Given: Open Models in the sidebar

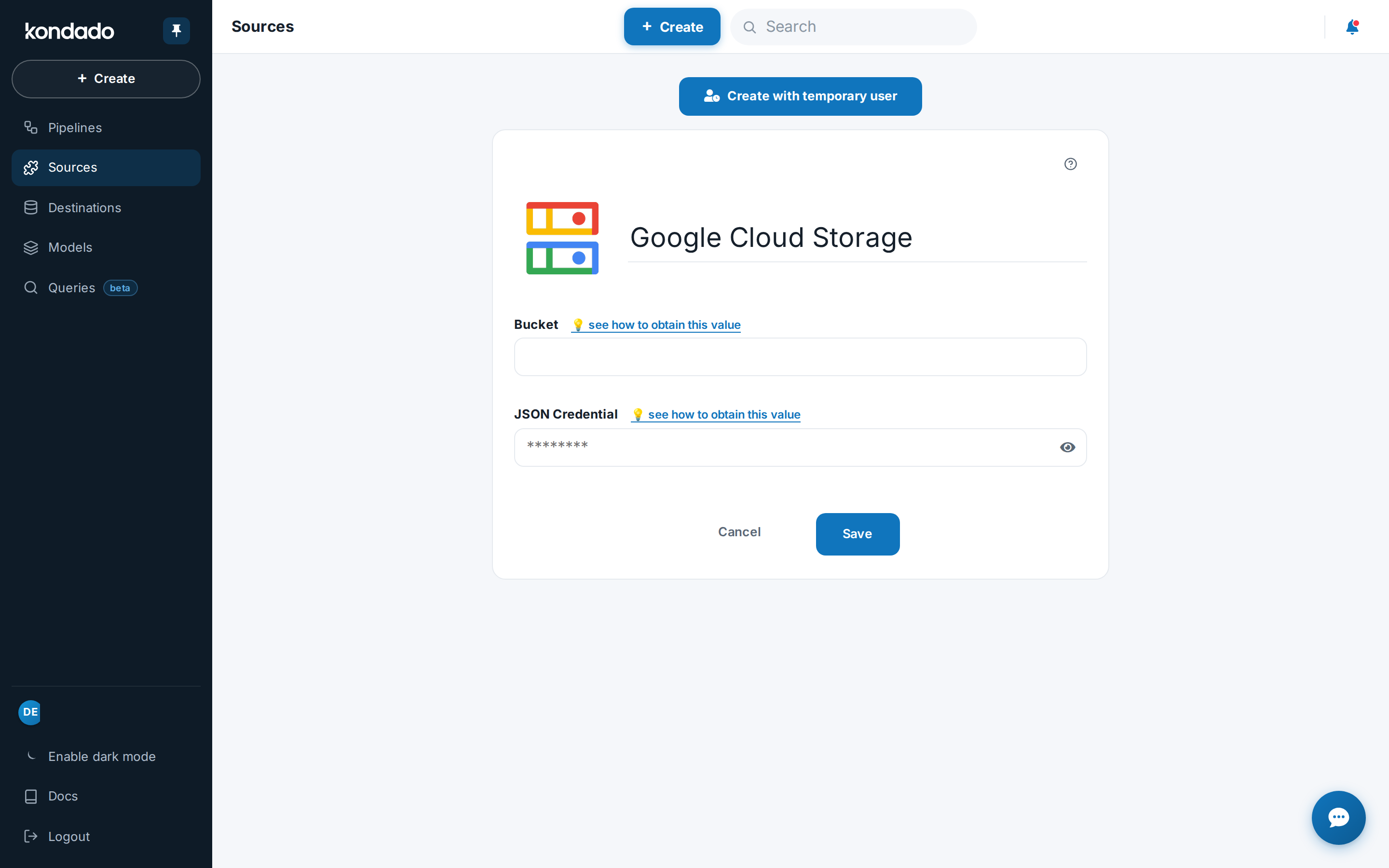Looking at the screenshot, I should (x=106, y=247).
